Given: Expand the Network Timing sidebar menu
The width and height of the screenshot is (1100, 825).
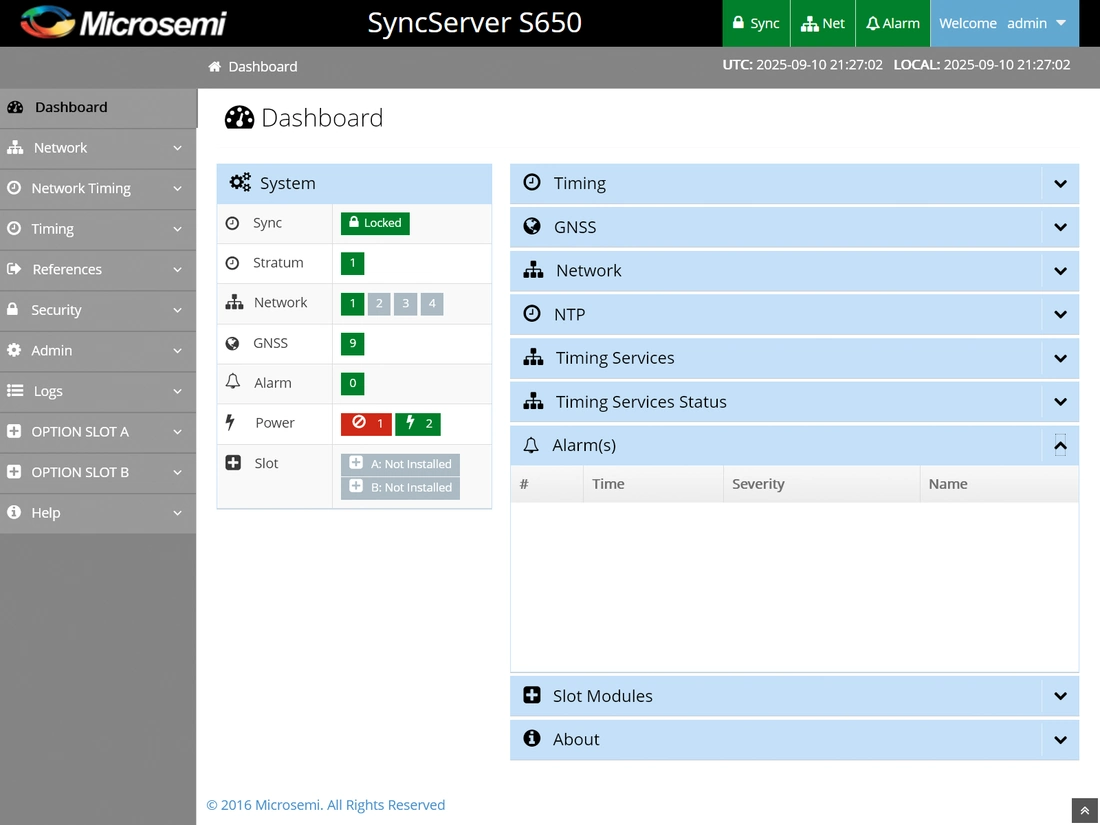Looking at the screenshot, I should (98, 188).
